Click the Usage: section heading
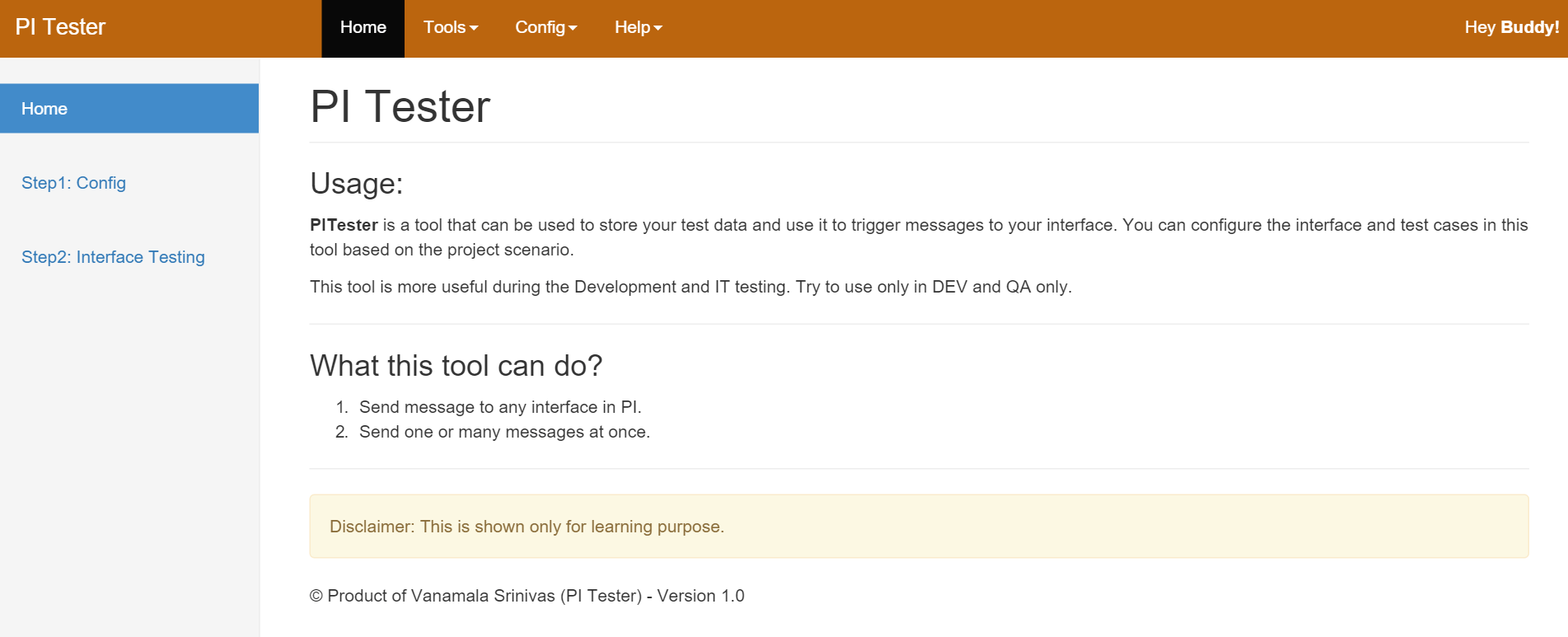1568x637 pixels. click(x=356, y=184)
